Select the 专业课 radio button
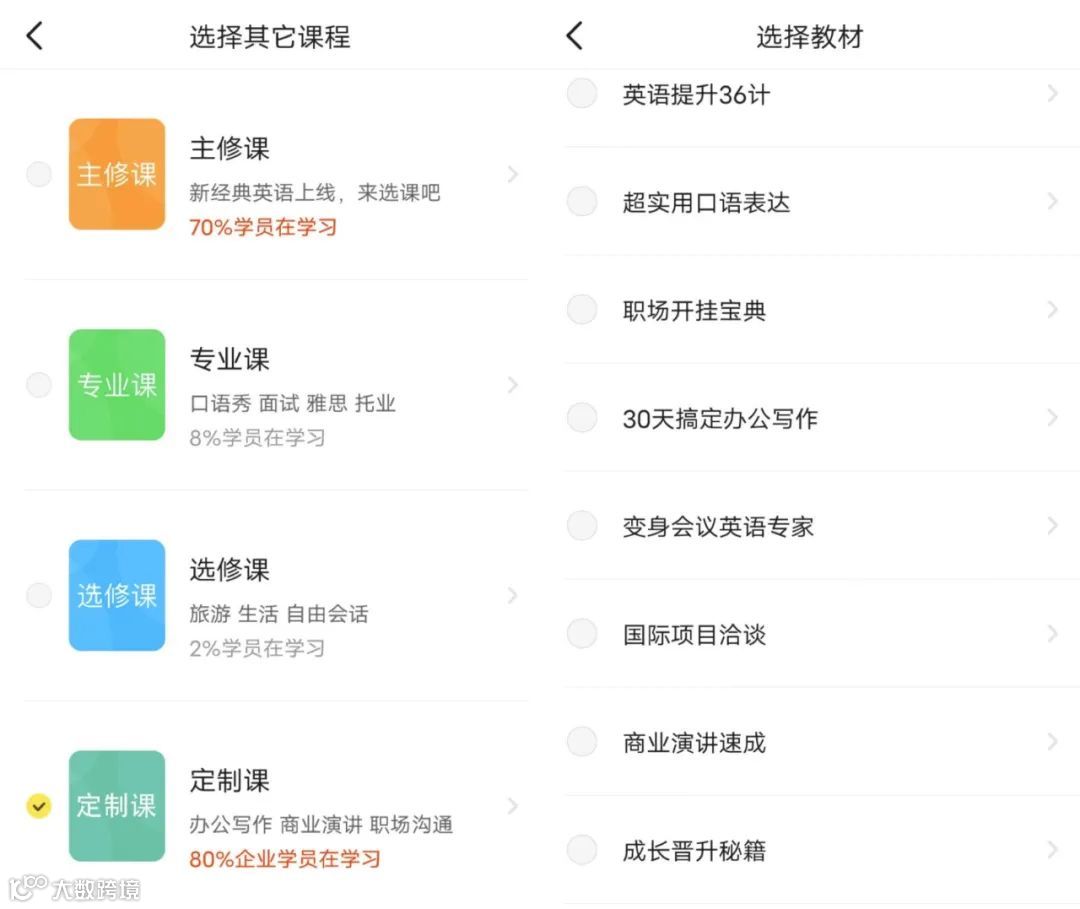Image resolution: width=1080 pixels, height=909 pixels. tap(39, 385)
